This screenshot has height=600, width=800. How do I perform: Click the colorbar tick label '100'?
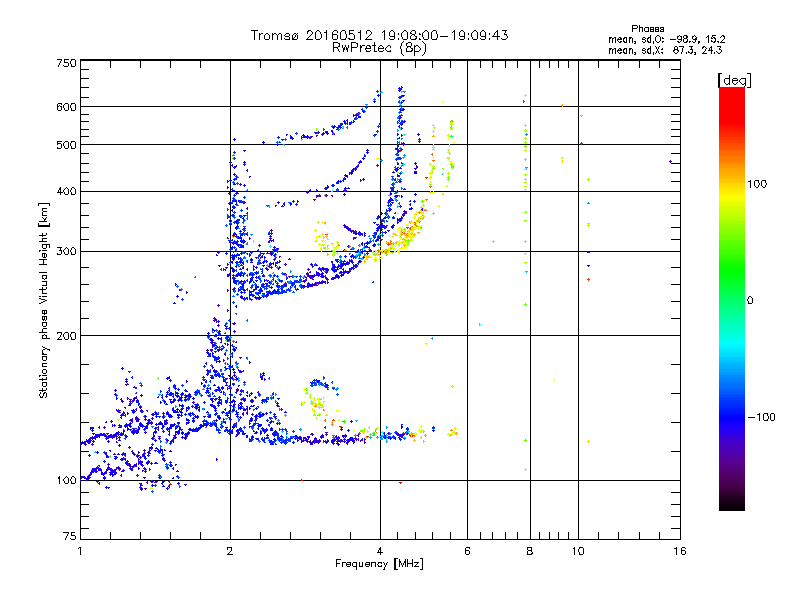tap(757, 184)
